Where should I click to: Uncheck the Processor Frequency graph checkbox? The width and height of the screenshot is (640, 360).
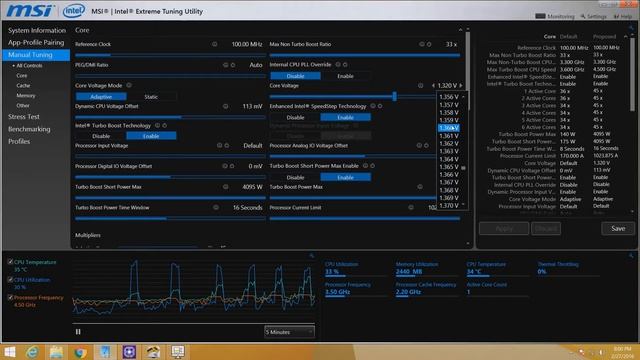point(10,298)
